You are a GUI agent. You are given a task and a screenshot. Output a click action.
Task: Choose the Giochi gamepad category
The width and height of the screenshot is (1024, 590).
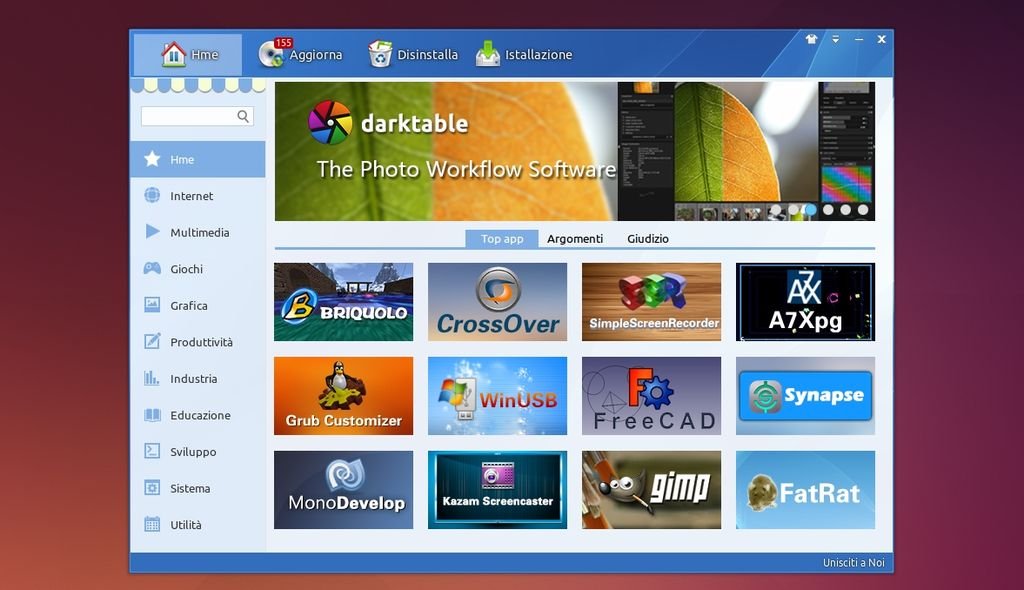coord(186,269)
